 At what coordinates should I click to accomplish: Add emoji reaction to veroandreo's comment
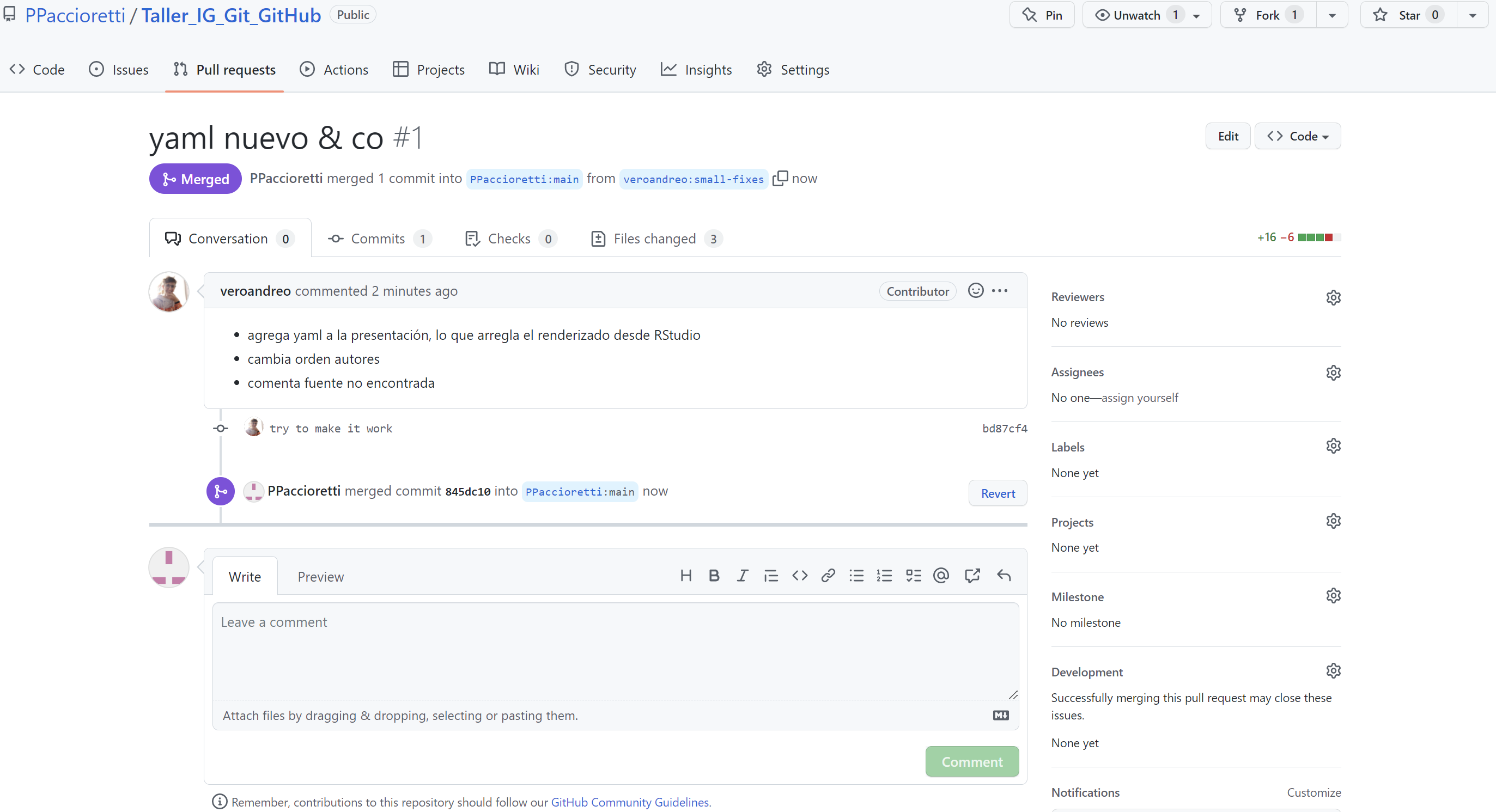(x=976, y=291)
